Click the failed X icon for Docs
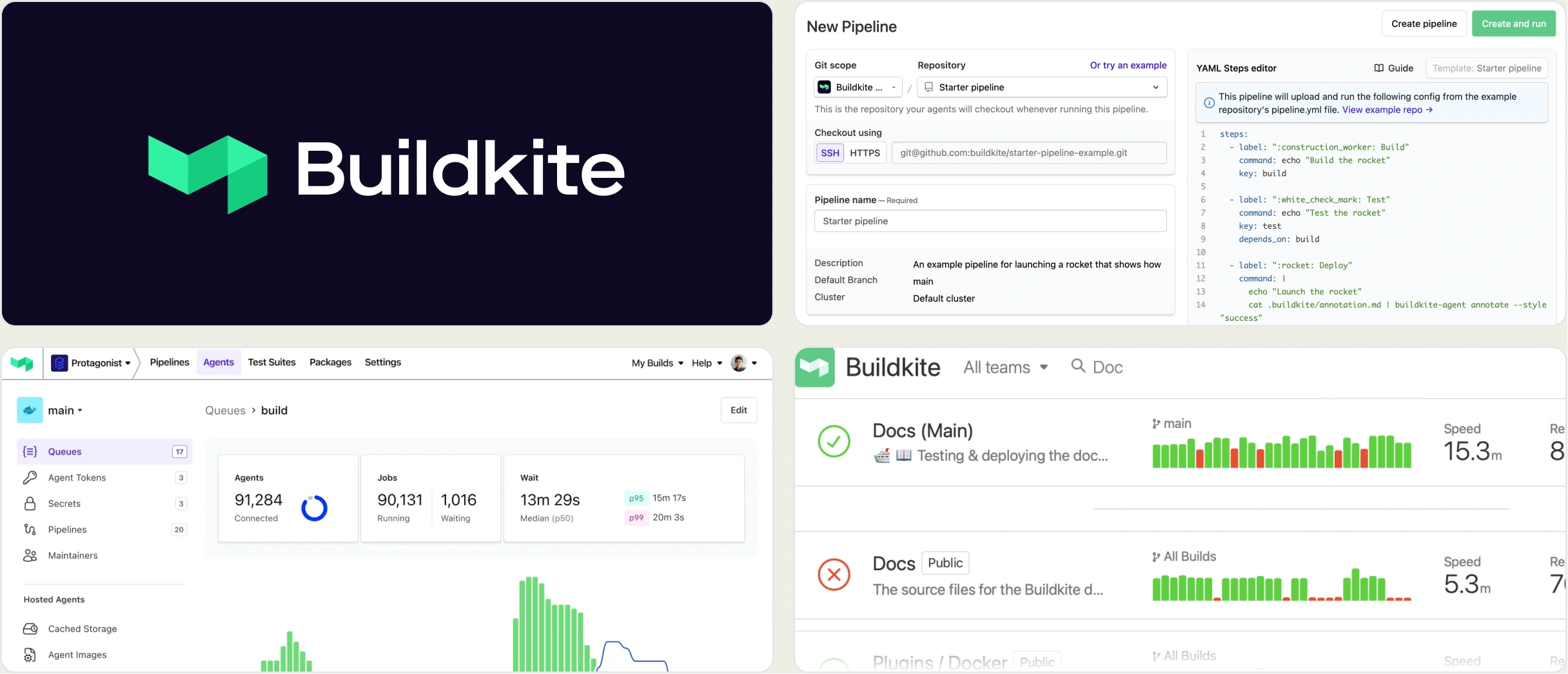Image resolution: width=1568 pixels, height=674 pixels. point(834,574)
